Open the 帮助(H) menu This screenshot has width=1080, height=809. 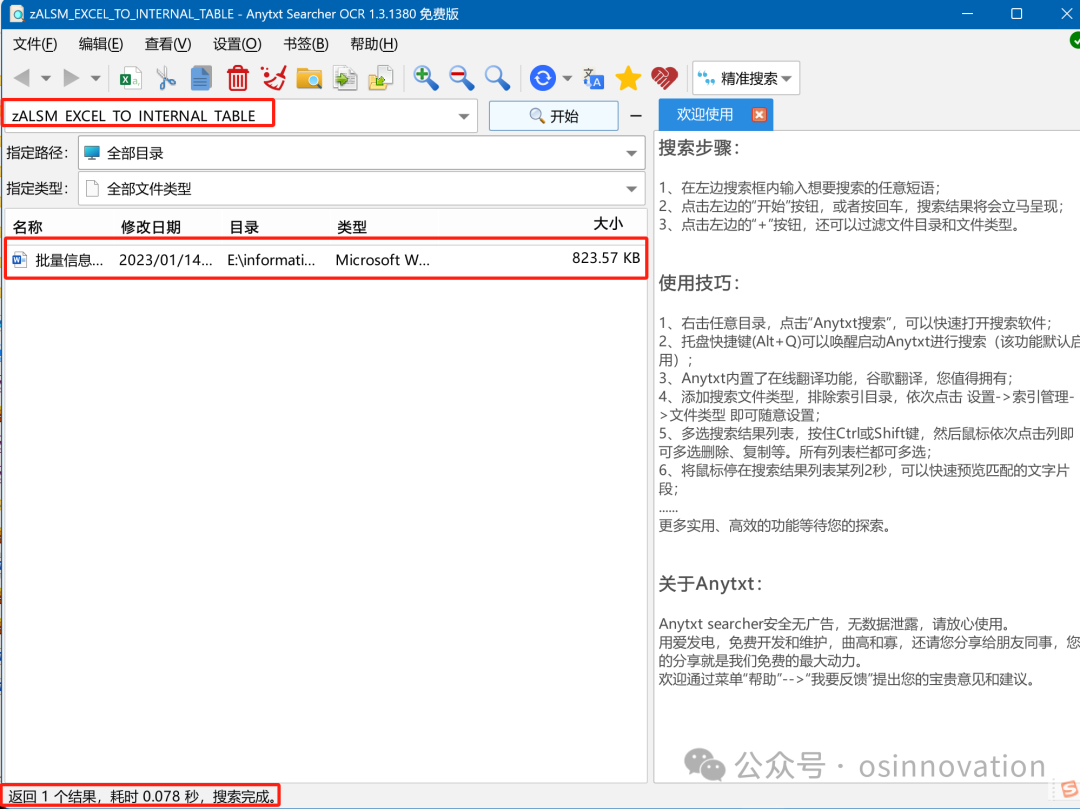pyautogui.click(x=374, y=44)
